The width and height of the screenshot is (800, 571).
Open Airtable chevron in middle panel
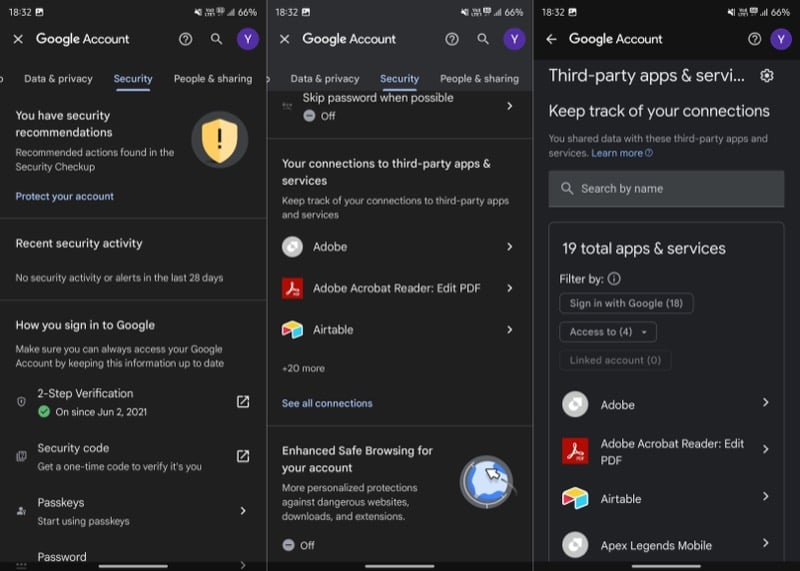[x=510, y=330]
